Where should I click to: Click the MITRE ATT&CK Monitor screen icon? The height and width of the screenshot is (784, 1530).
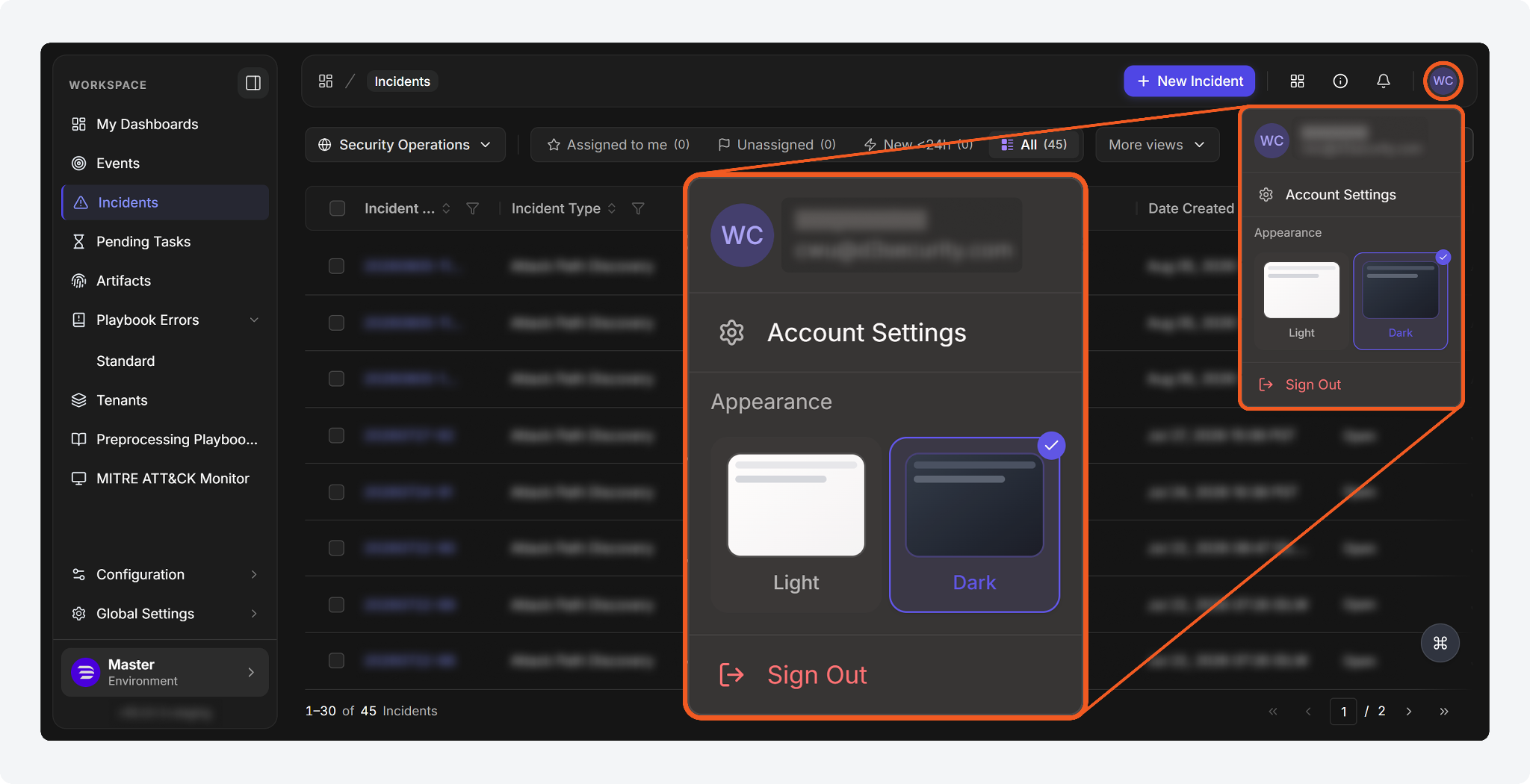point(78,478)
